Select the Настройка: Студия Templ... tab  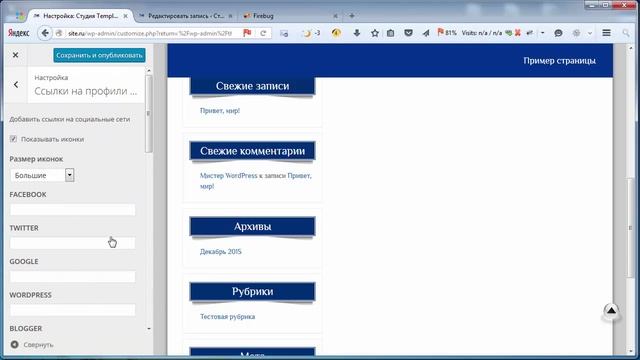tap(80, 16)
